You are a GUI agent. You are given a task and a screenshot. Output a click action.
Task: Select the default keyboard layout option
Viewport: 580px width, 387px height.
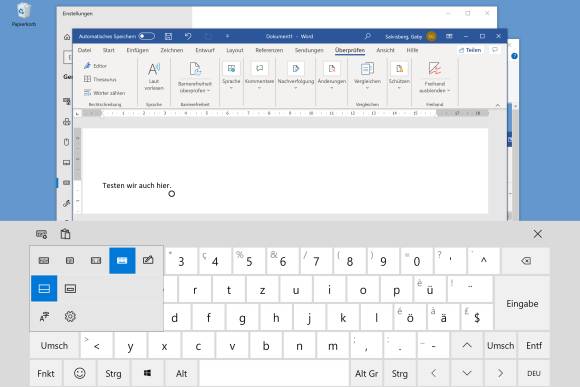(44, 261)
